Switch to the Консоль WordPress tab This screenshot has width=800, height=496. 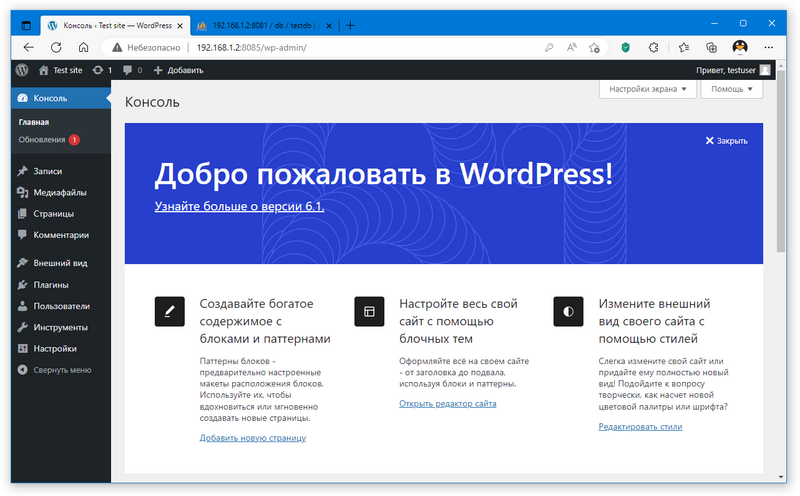[115, 25]
